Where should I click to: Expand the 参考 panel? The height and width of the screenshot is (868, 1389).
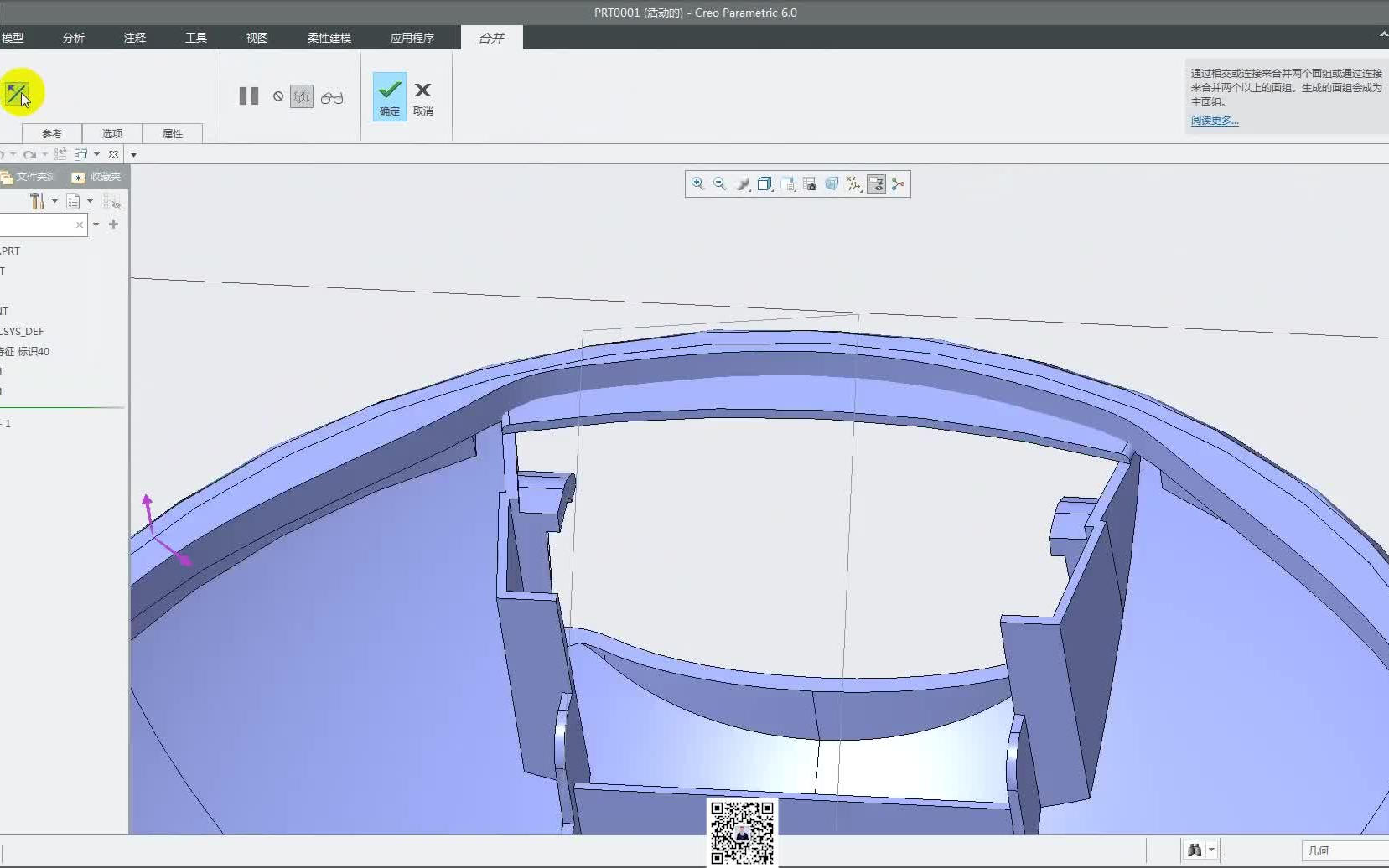click(x=52, y=133)
